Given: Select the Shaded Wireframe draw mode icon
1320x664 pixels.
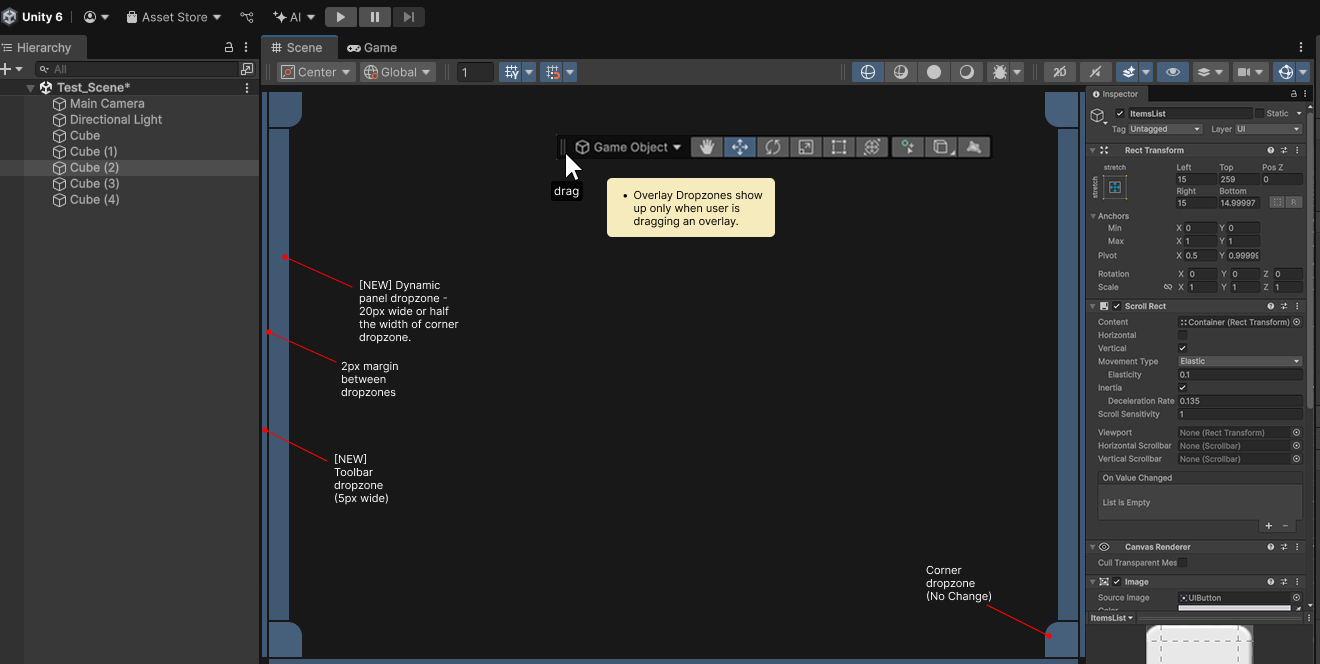Looking at the screenshot, I should [901, 72].
